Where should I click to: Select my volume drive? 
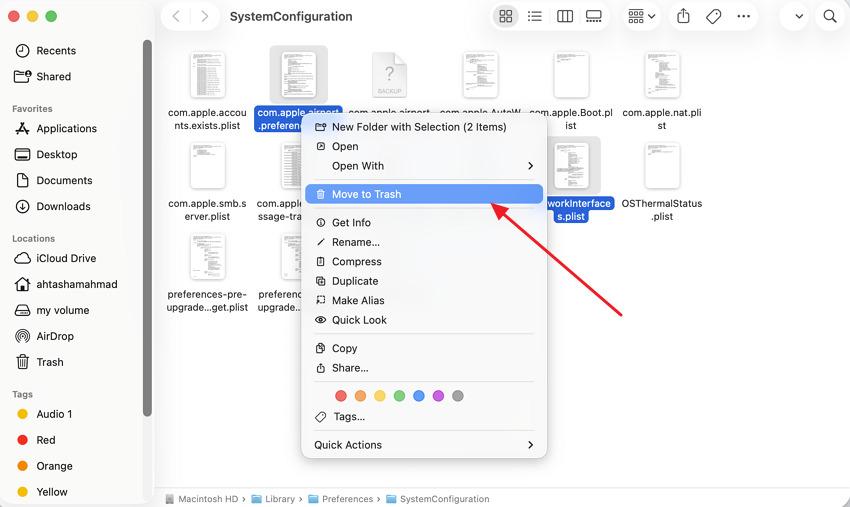pyautogui.click(x=51, y=311)
